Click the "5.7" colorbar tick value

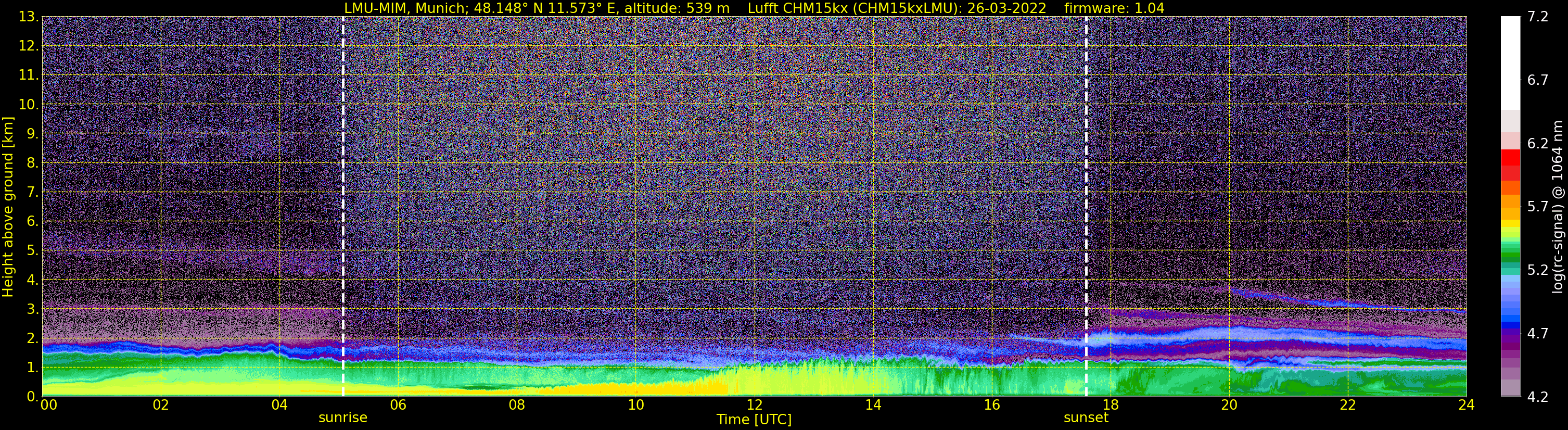click(1538, 207)
